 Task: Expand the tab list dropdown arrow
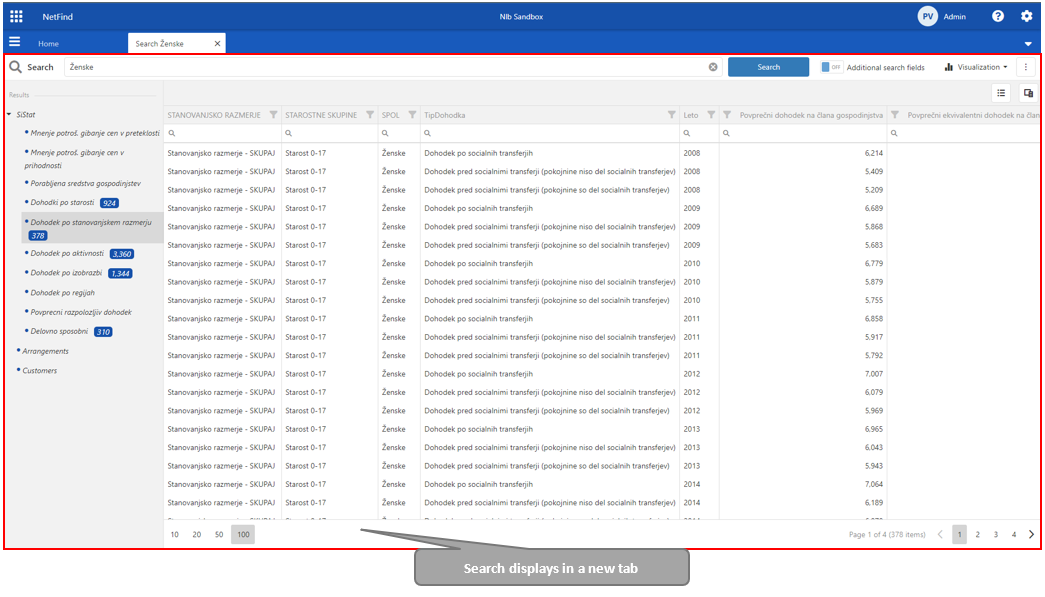tap(1027, 44)
